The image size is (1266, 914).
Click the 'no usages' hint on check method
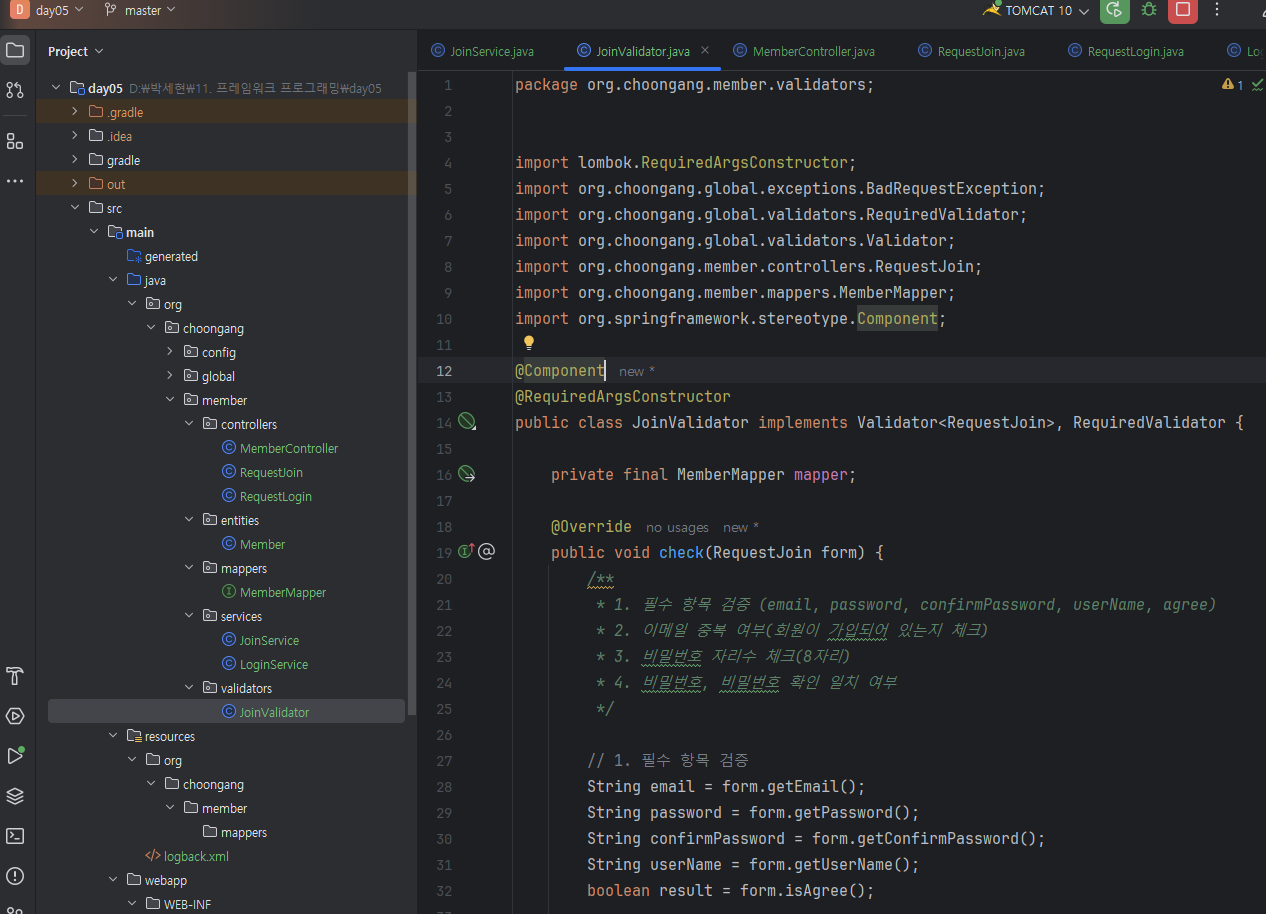coord(677,528)
